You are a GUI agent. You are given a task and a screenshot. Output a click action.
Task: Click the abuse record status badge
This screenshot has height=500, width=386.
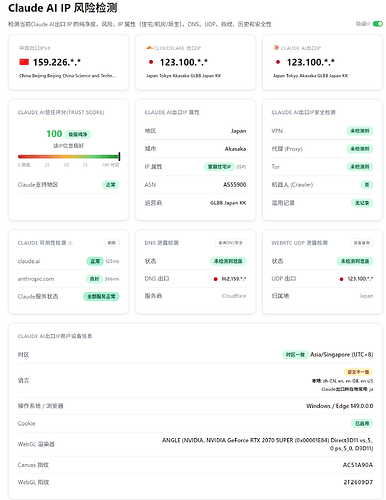coord(362,203)
